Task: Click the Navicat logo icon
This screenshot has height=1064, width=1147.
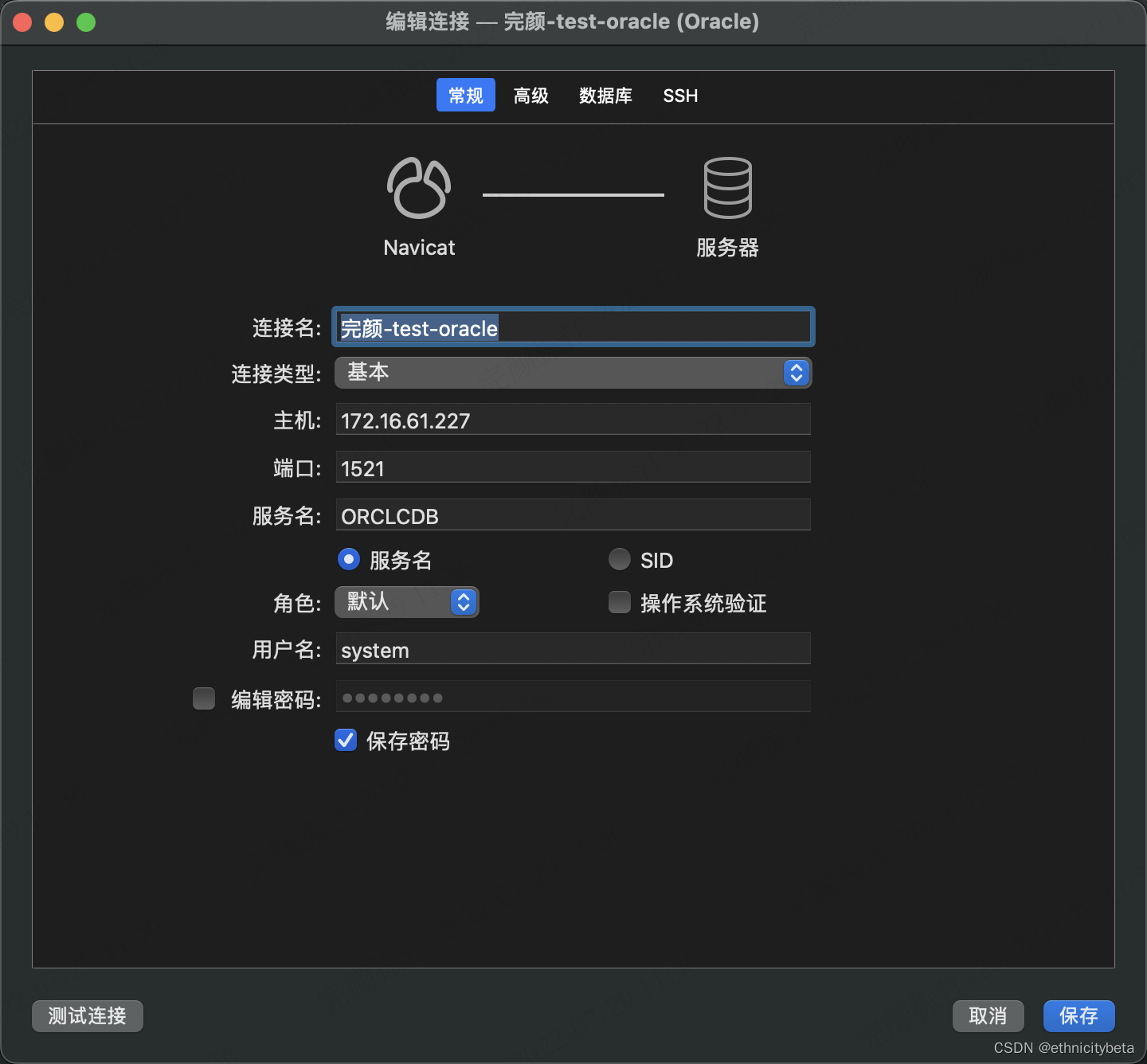Action: click(419, 188)
